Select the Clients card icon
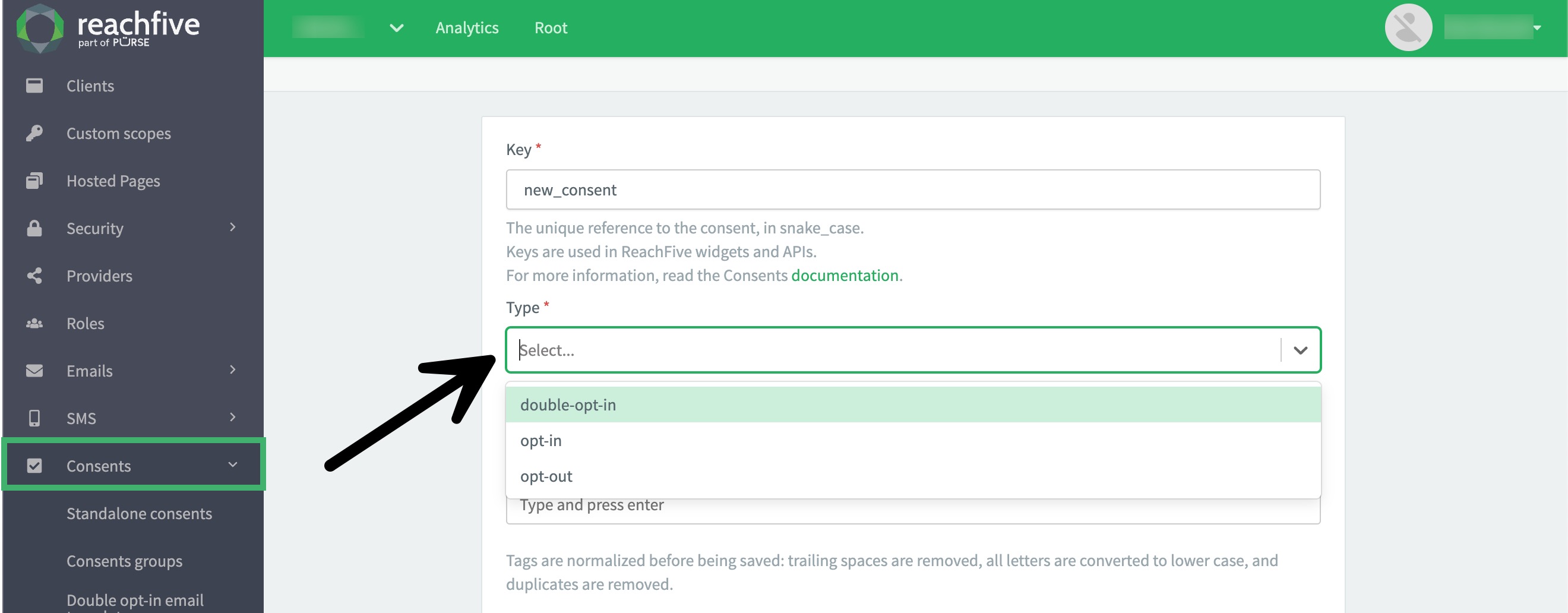This screenshot has height=613, width=1568. [x=34, y=86]
